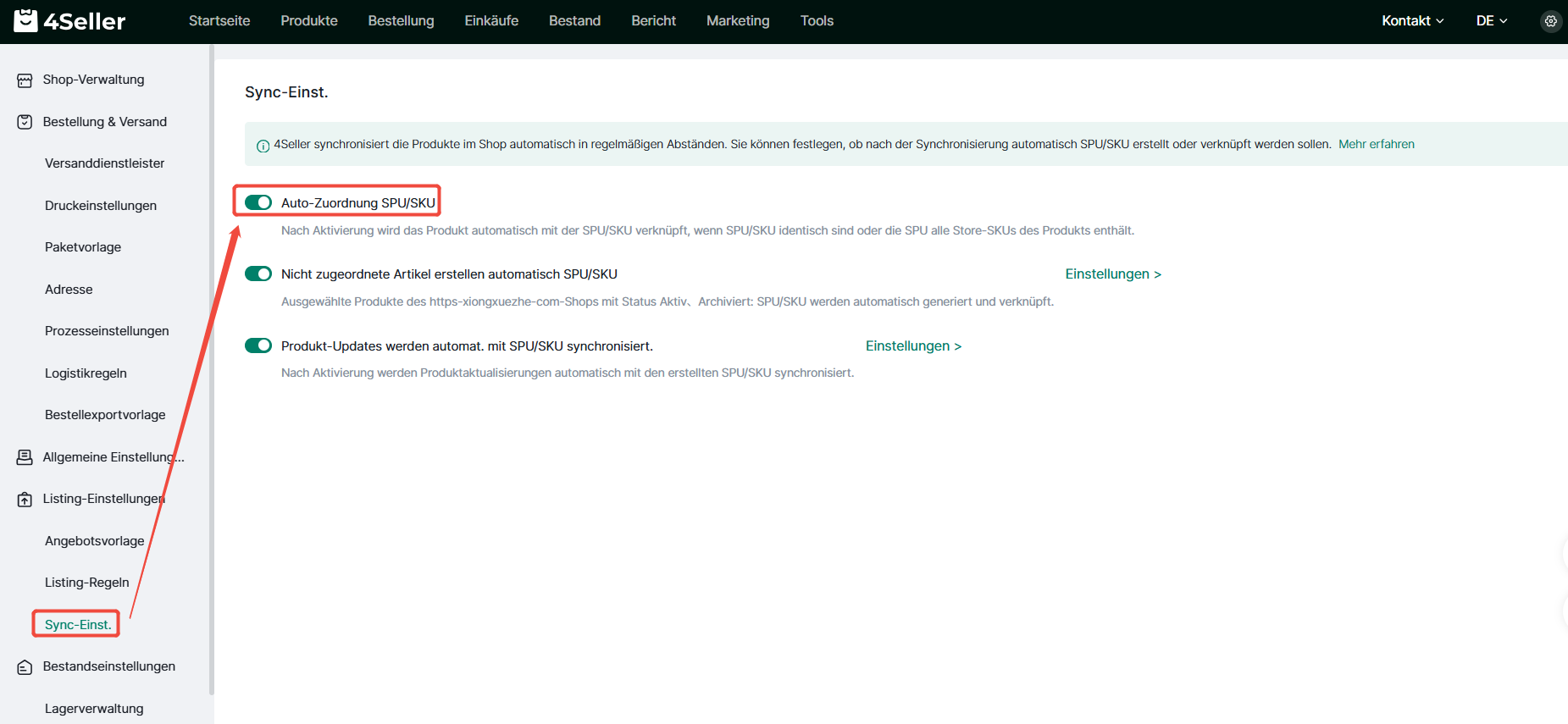Click the Listing-Einstellungen upload icon
This screenshot has height=724, width=1568.
point(25,500)
